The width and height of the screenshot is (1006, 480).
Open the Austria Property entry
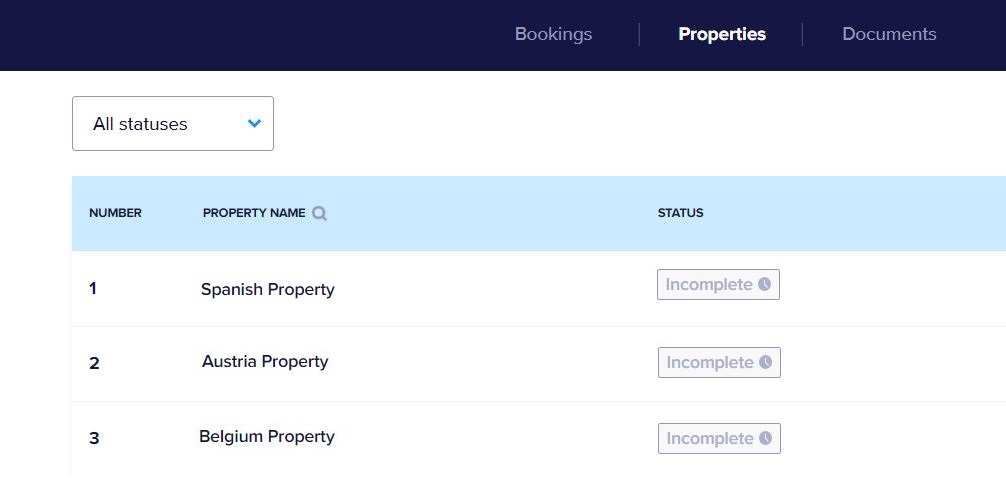265,361
